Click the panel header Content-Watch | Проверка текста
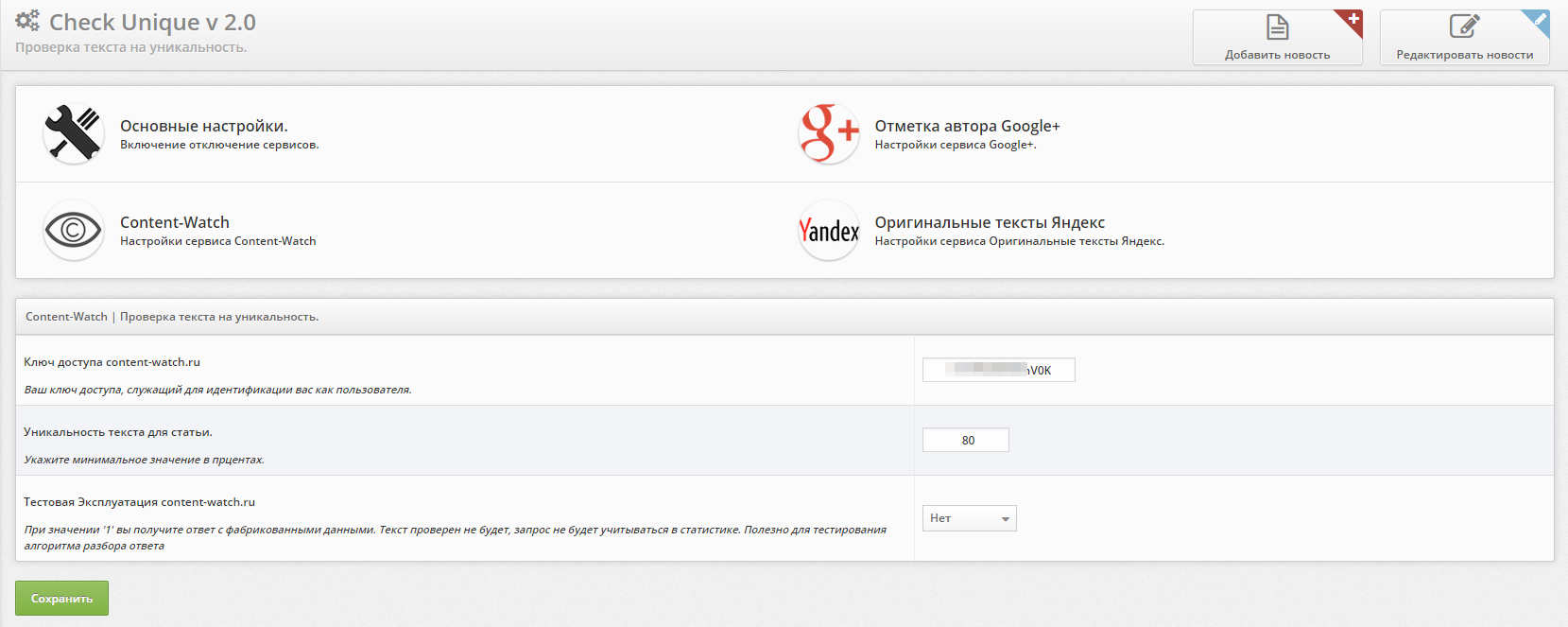Viewport: 1568px width, 627px height. tap(172, 317)
